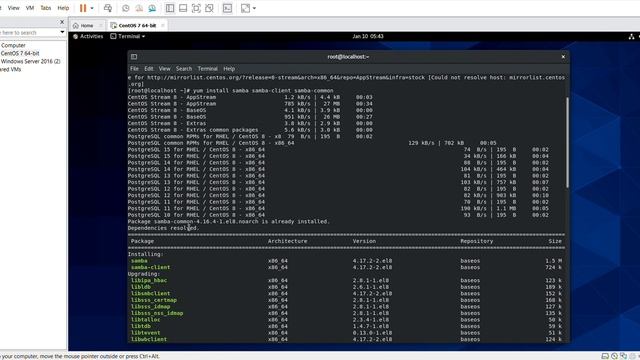Close the library sidebar panel
The height and width of the screenshot is (360, 640).
[x=62, y=22]
